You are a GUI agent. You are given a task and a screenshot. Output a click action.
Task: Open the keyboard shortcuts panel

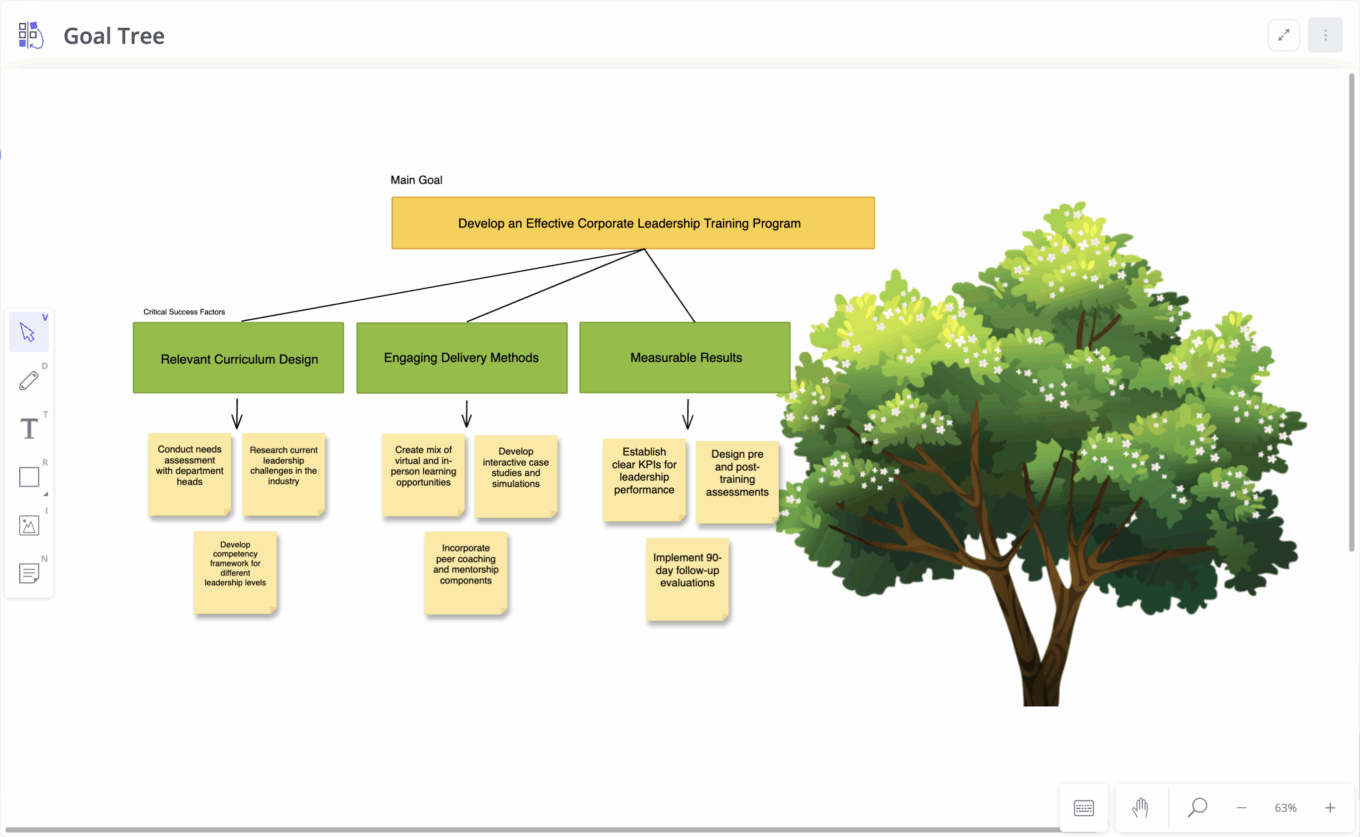click(x=1084, y=807)
